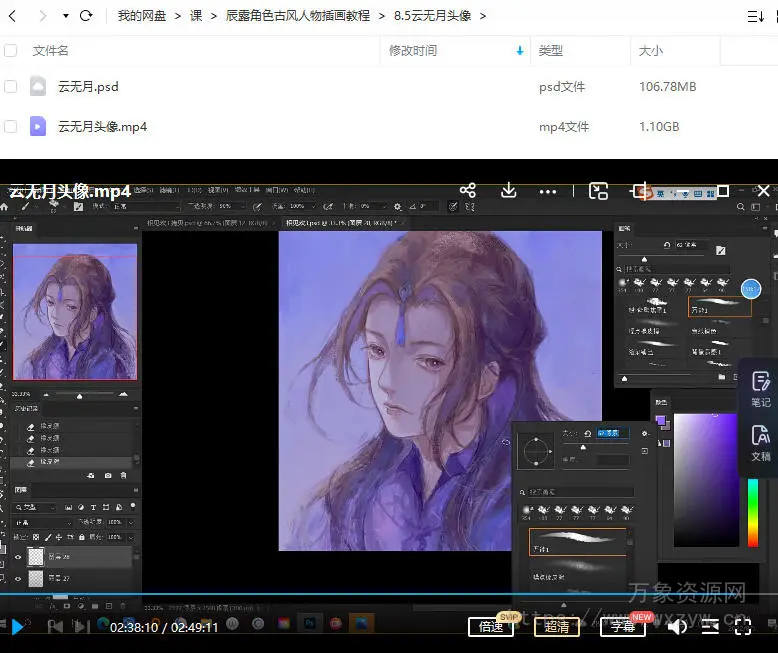Viewport: 778px width, 653px height.
Task: Select all files with the header checkbox
Action: [11, 51]
